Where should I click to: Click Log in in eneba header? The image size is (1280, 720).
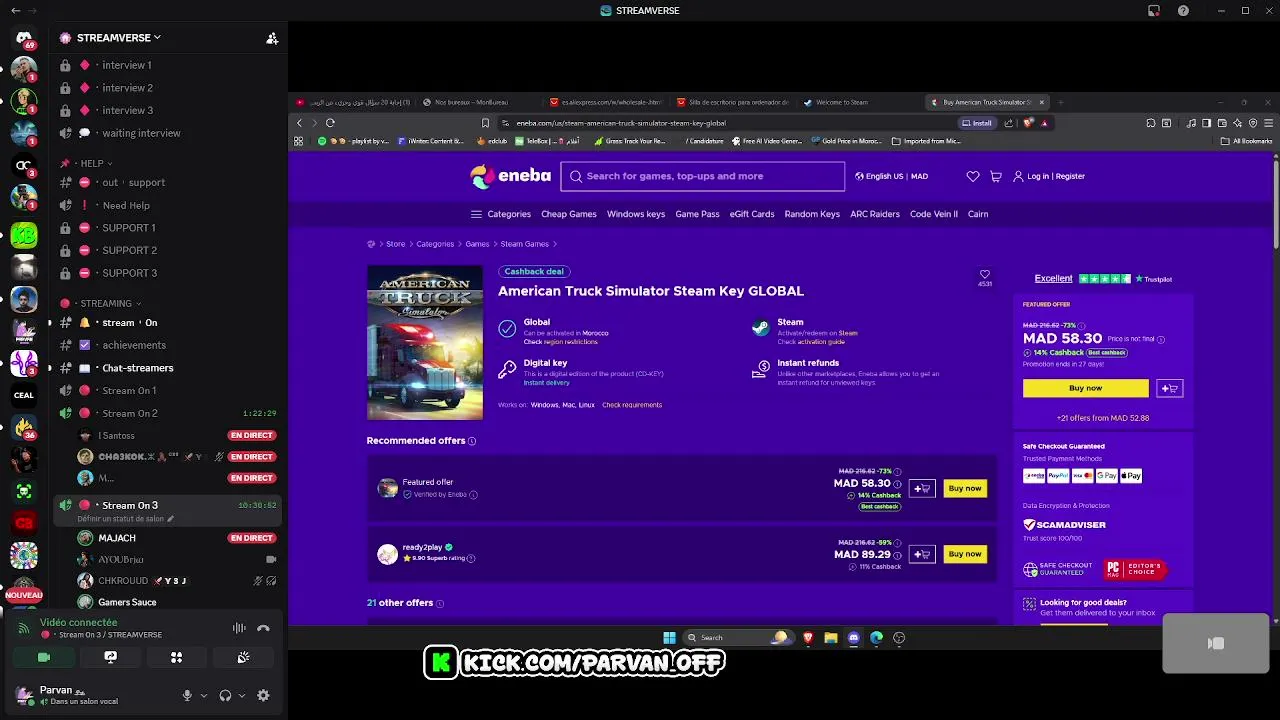point(1038,176)
